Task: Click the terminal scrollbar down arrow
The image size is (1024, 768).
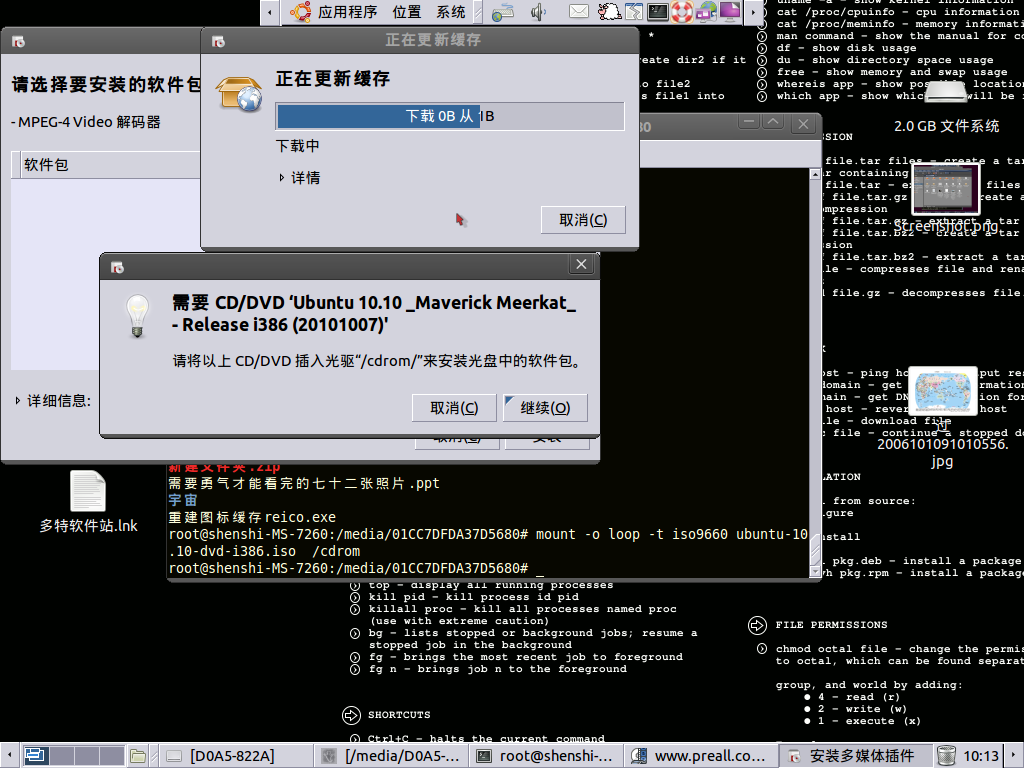Action: (x=815, y=571)
